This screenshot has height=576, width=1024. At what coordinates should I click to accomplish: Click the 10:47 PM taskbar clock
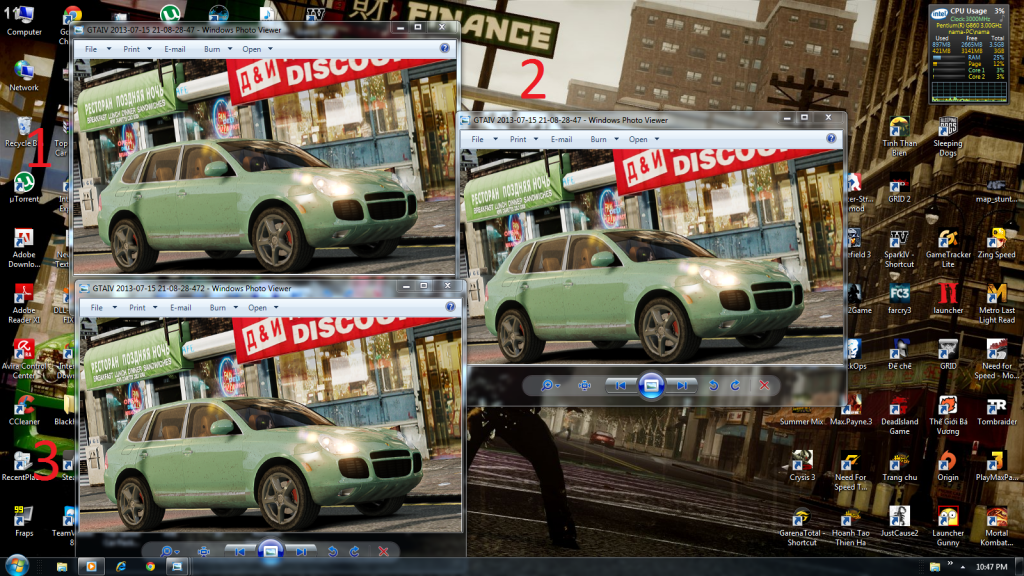tap(991, 567)
